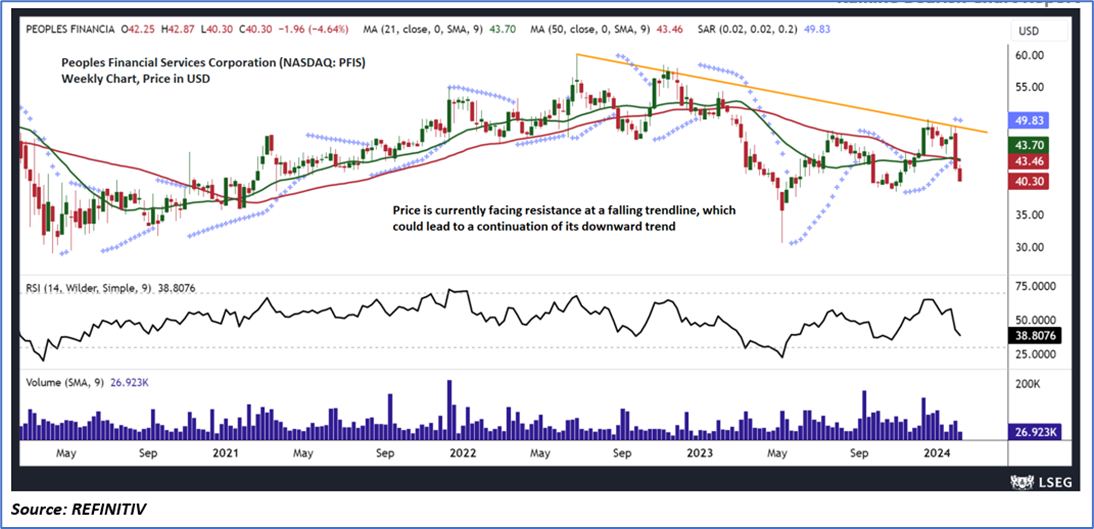Click the H42.87 high value in header
The width and height of the screenshot is (1094, 529).
tap(179, 31)
